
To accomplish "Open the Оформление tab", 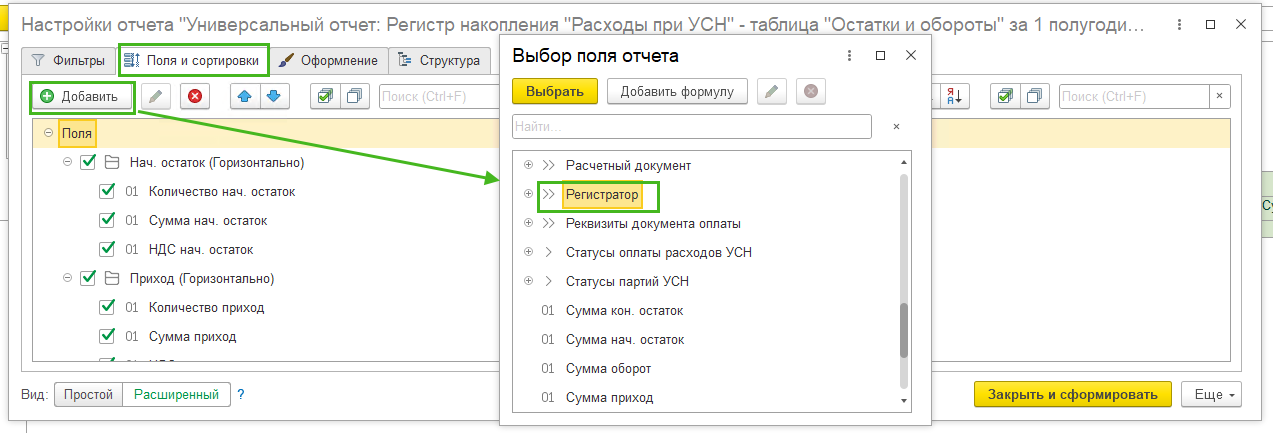I will (330, 61).
